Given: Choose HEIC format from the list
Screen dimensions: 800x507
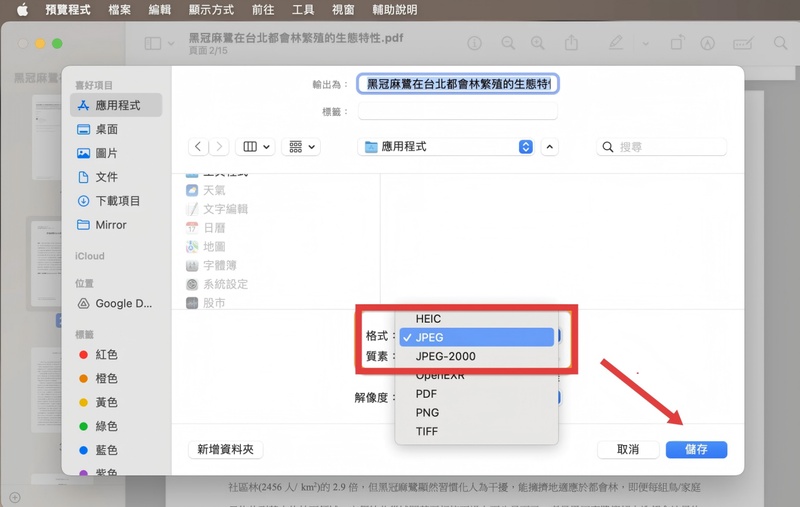Looking at the screenshot, I should (428, 319).
